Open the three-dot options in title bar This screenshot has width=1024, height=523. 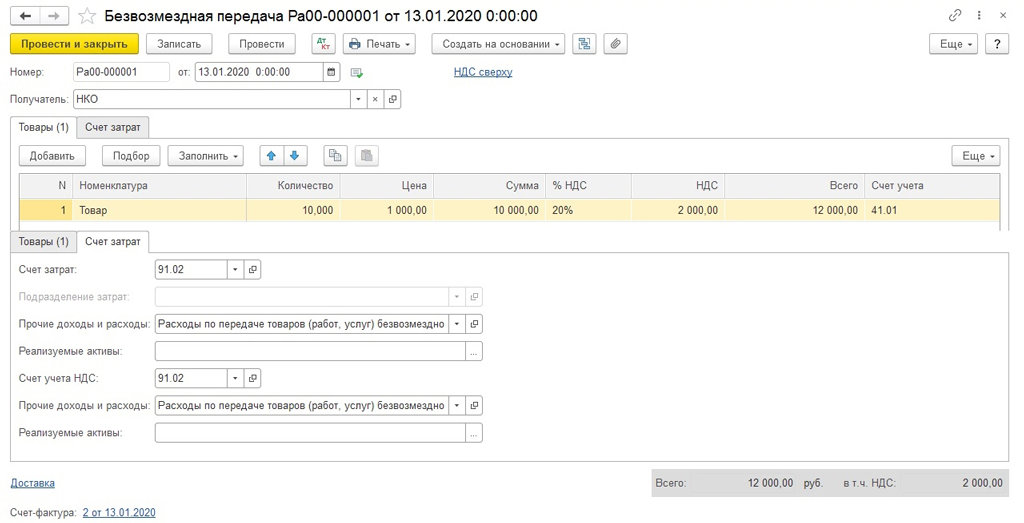pyautogui.click(x=979, y=15)
